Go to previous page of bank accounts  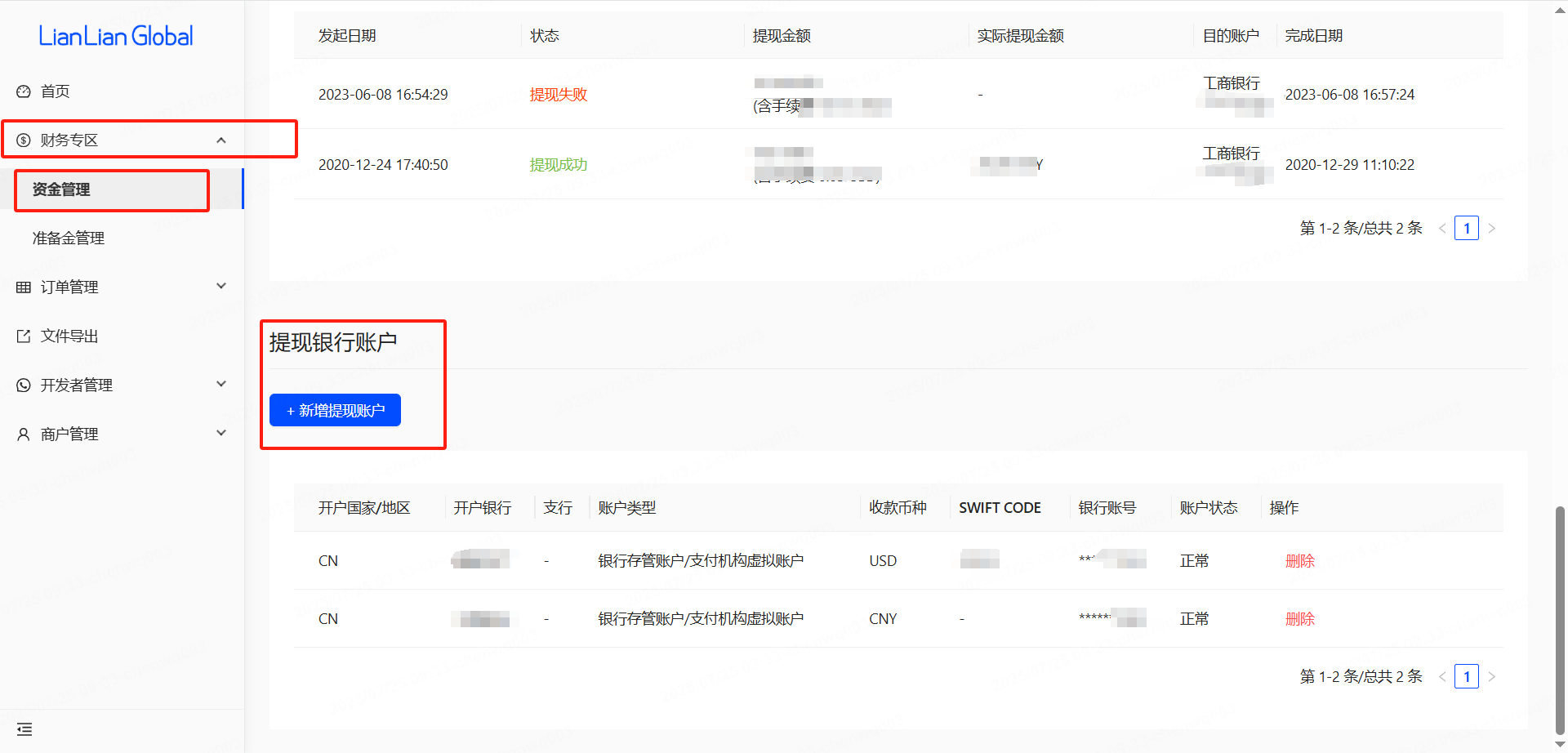pos(1442,676)
